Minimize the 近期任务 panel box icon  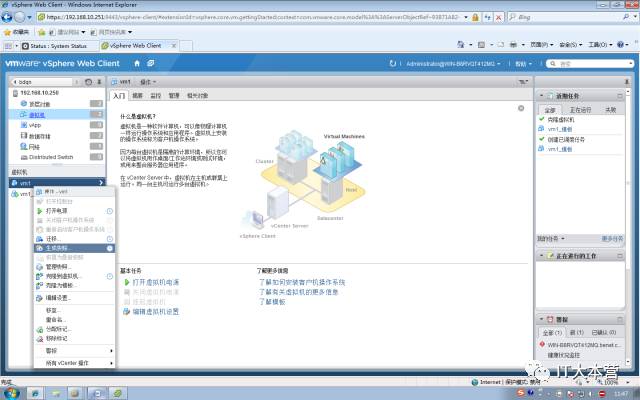(x=620, y=96)
